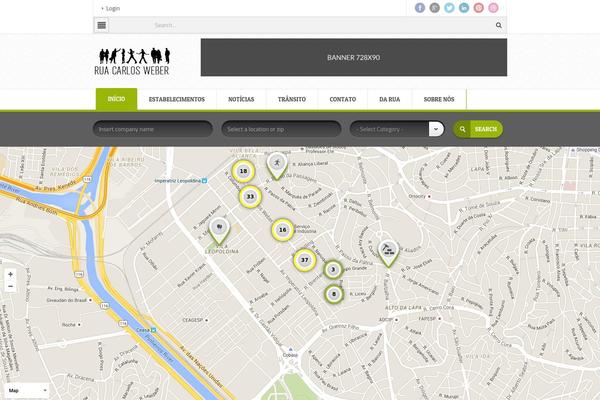This screenshot has height=400, width=600.
Task: Click the Rua Carlos Weber logo
Action: tap(132, 61)
